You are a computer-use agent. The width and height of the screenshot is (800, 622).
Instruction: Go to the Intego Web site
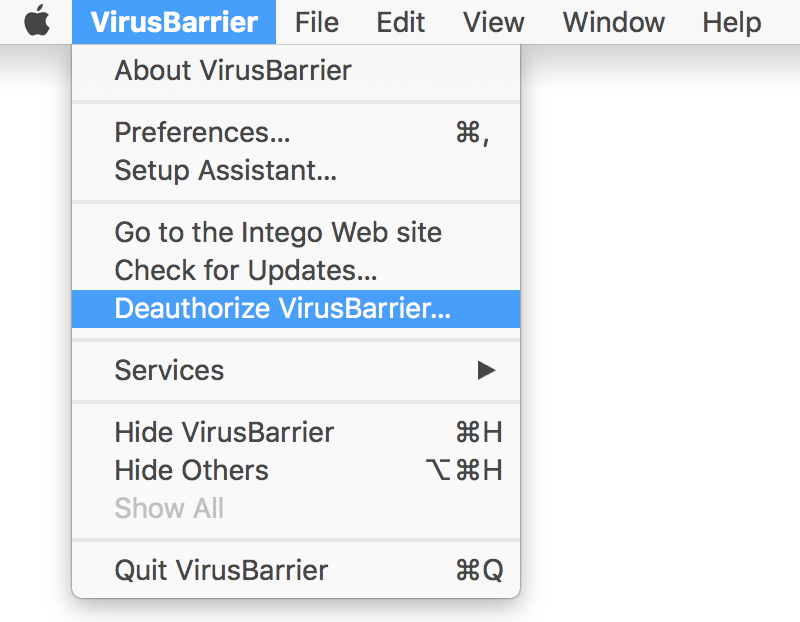pyautogui.click(x=278, y=233)
